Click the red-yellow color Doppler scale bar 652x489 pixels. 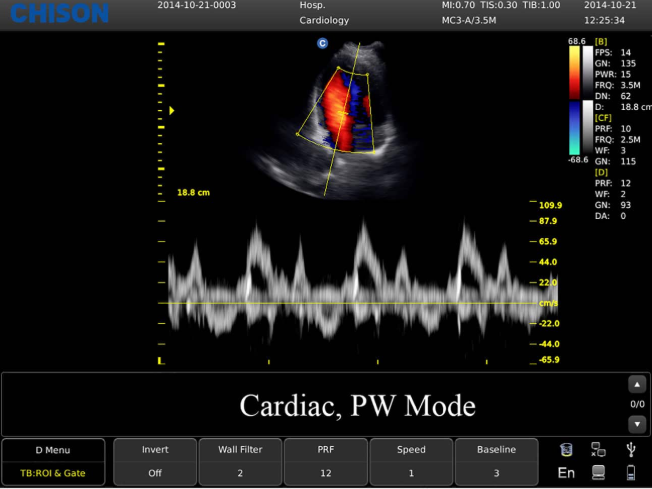click(576, 72)
